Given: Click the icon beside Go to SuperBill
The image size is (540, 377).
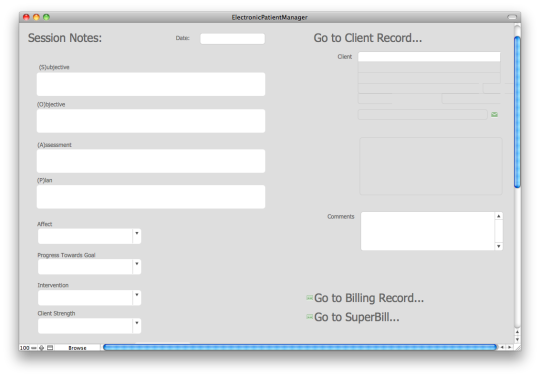Looking at the screenshot, I should (310, 316).
